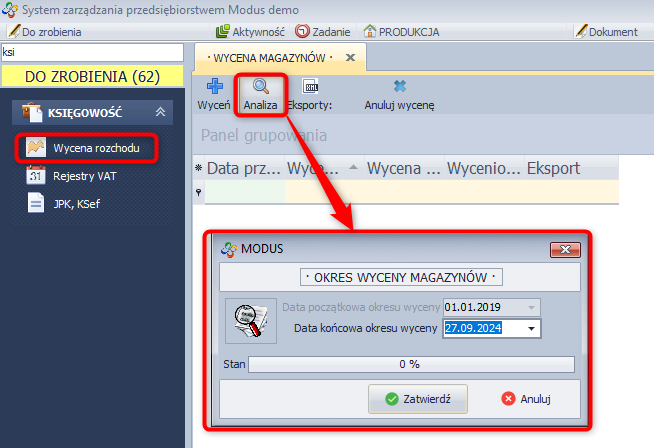
Task: Click the Zatwierdź button
Action: pyautogui.click(x=418, y=399)
